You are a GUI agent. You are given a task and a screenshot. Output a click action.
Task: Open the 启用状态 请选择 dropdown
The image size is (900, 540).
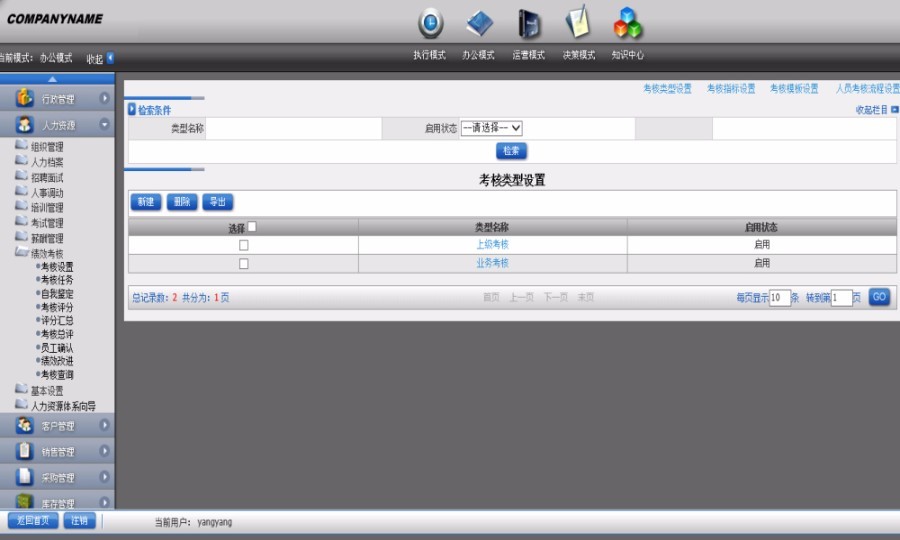(491, 128)
